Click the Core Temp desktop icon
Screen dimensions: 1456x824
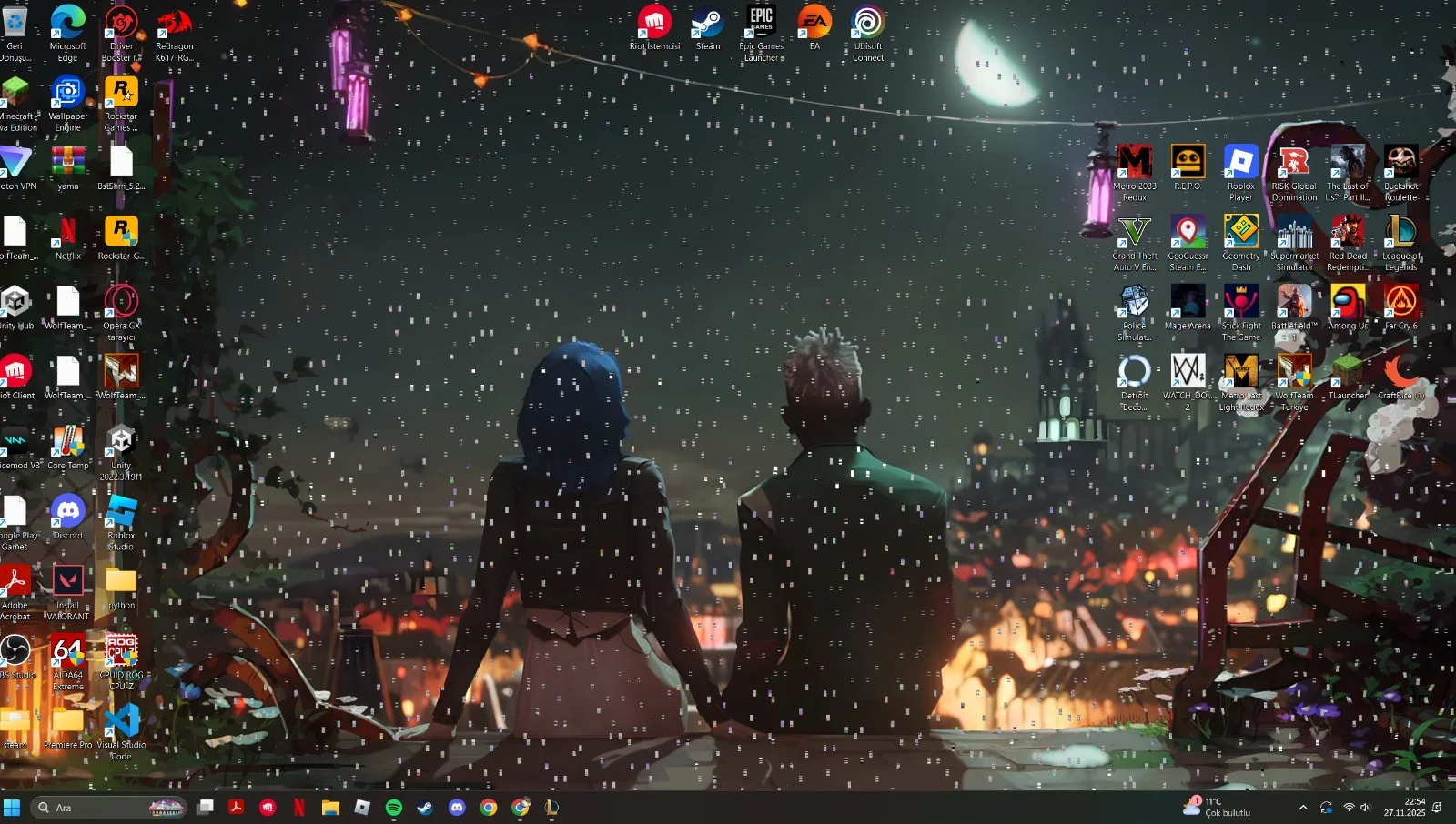click(67, 447)
